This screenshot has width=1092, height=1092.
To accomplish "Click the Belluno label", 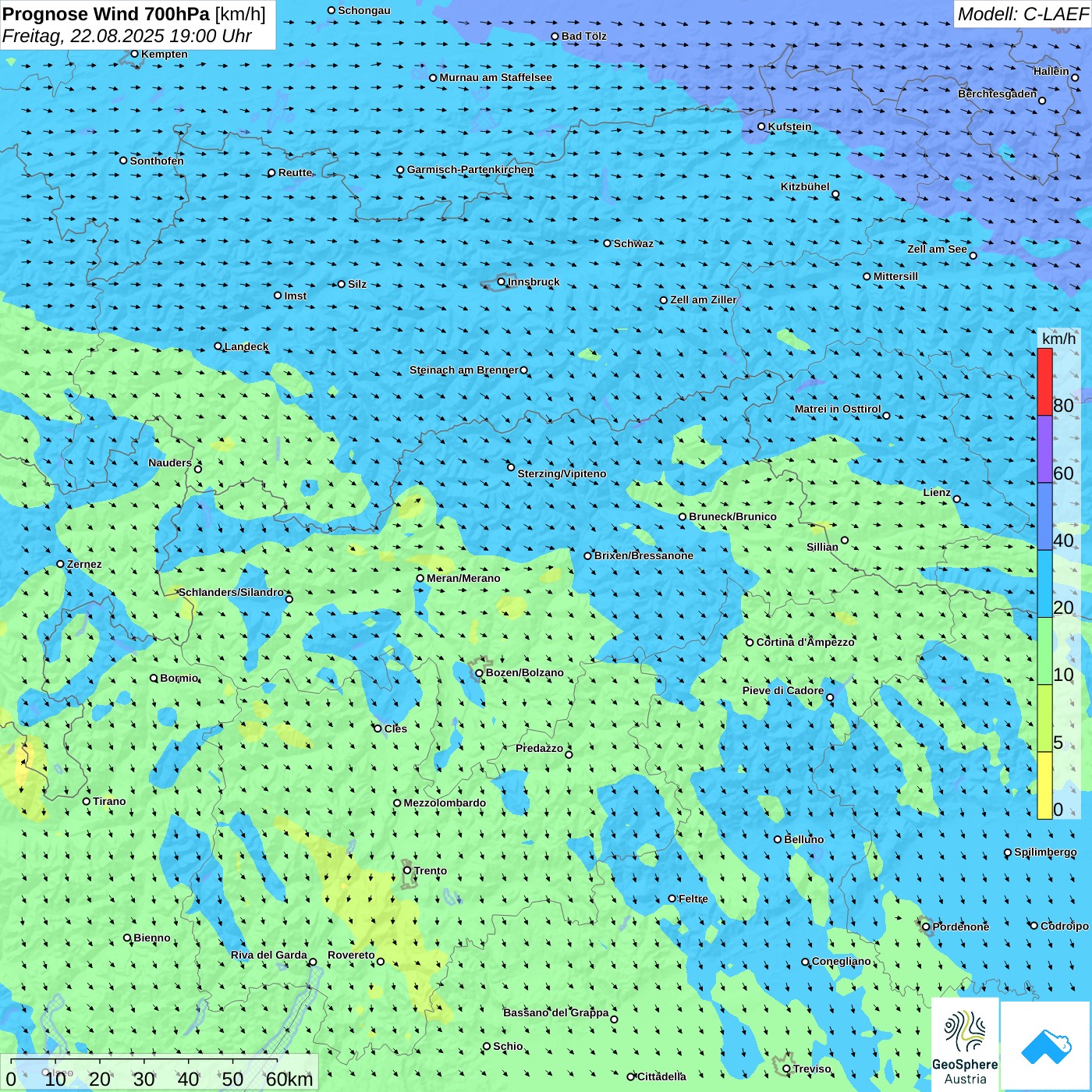I will (x=803, y=839).
